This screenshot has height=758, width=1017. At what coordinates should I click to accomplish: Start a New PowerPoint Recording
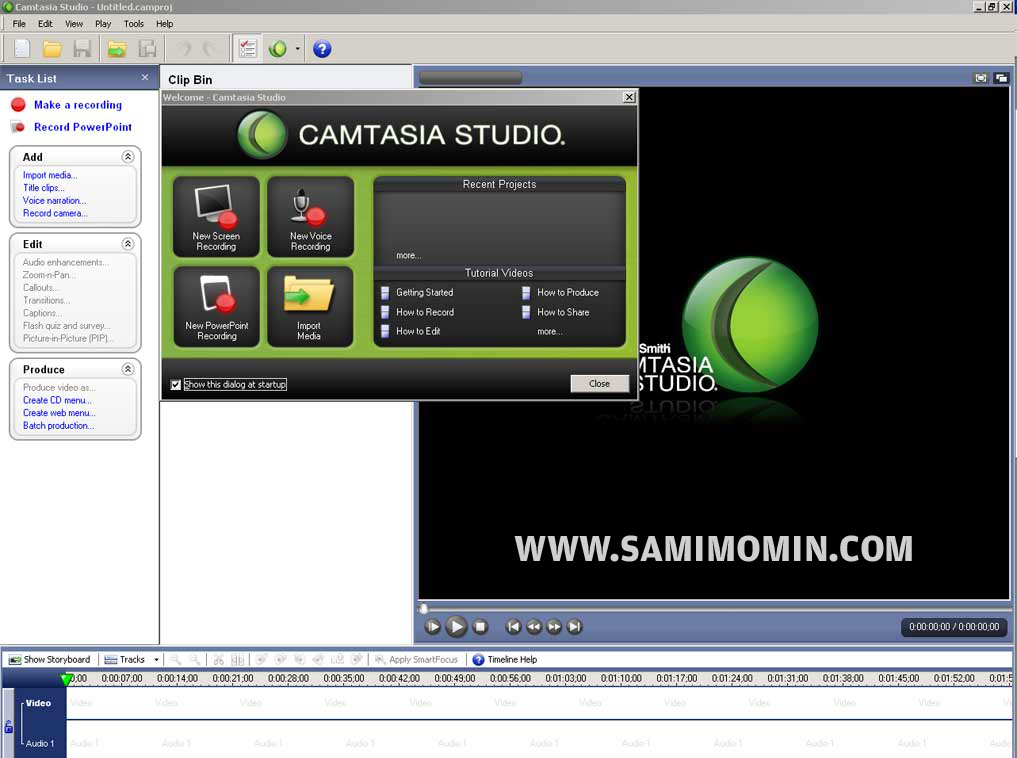tap(216, 307)
